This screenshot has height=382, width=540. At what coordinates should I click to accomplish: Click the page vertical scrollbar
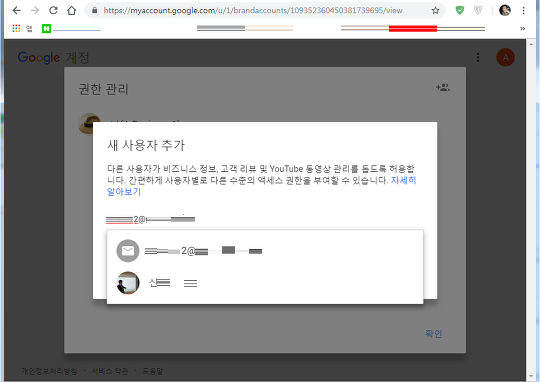point(530,209)
